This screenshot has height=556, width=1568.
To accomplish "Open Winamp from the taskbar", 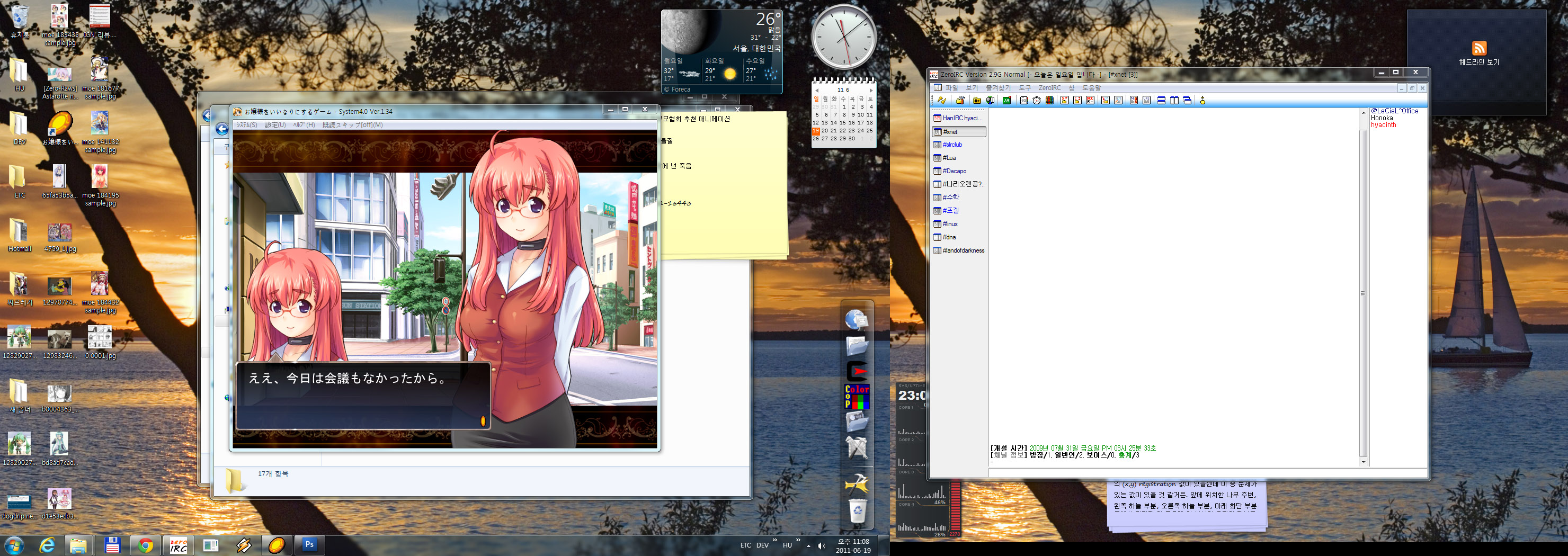I will 244,545.
